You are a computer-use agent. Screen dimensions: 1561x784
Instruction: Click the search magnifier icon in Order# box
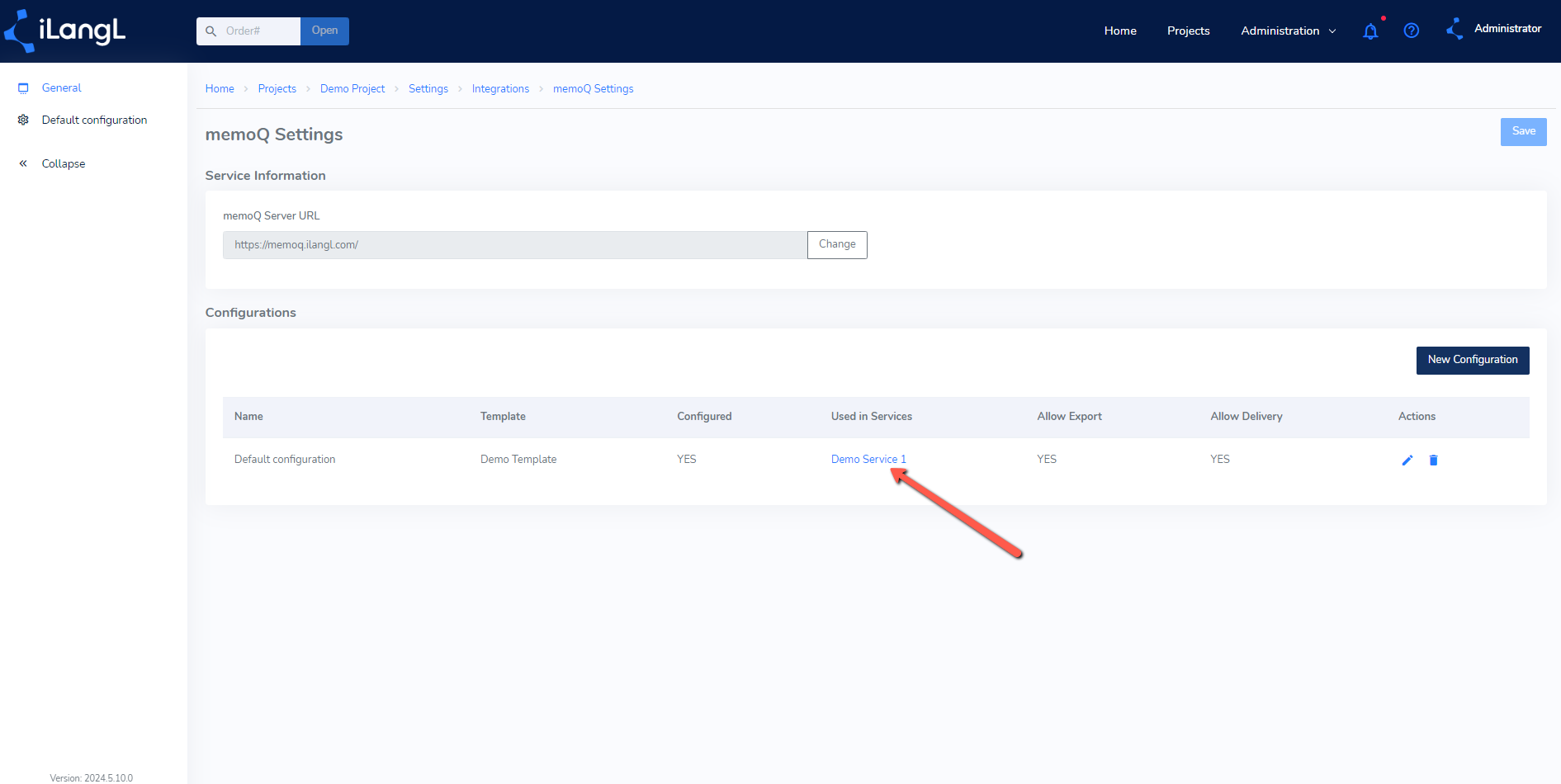210,31
